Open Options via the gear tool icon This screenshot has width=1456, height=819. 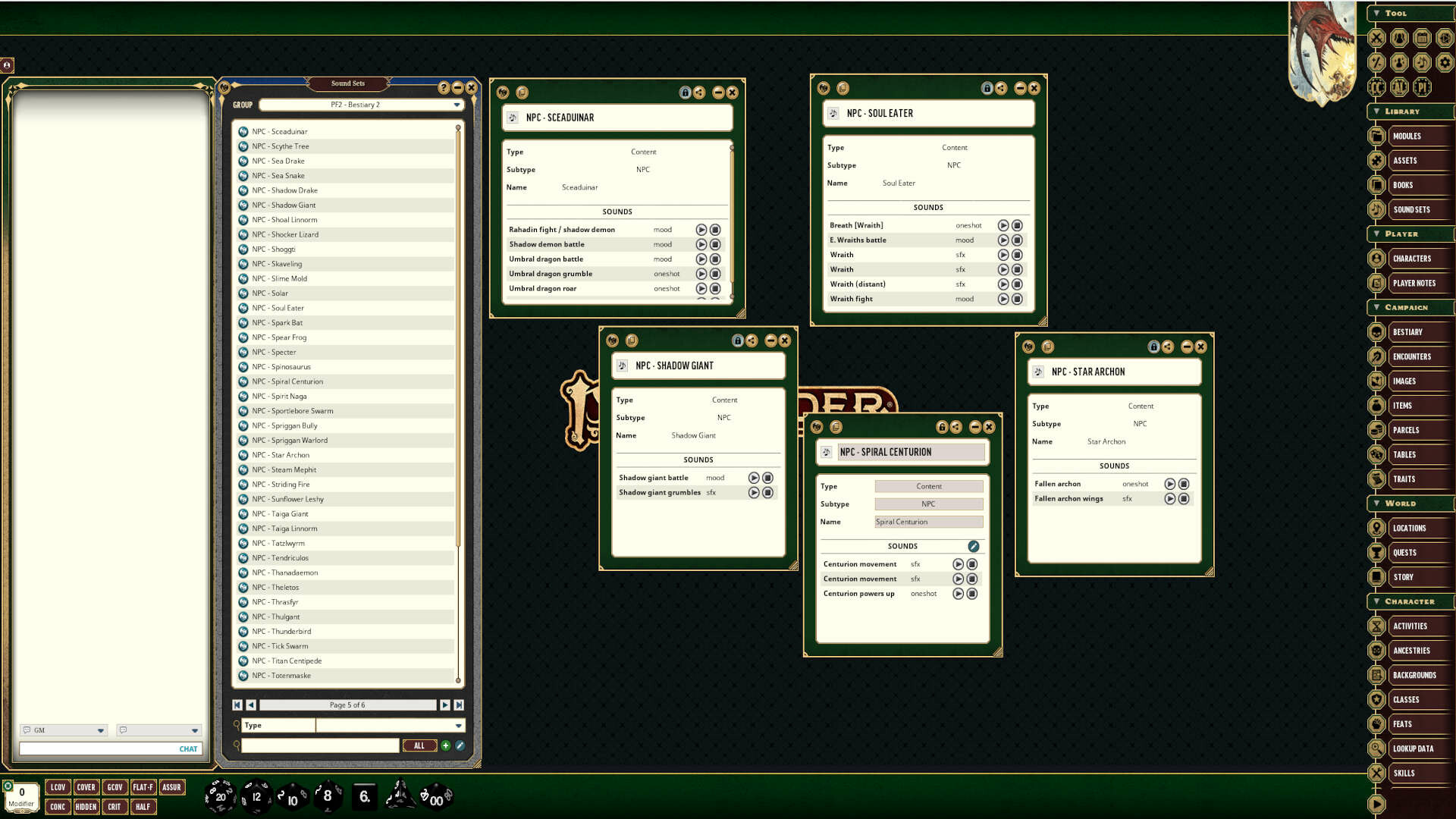[x=1445, y=62]
